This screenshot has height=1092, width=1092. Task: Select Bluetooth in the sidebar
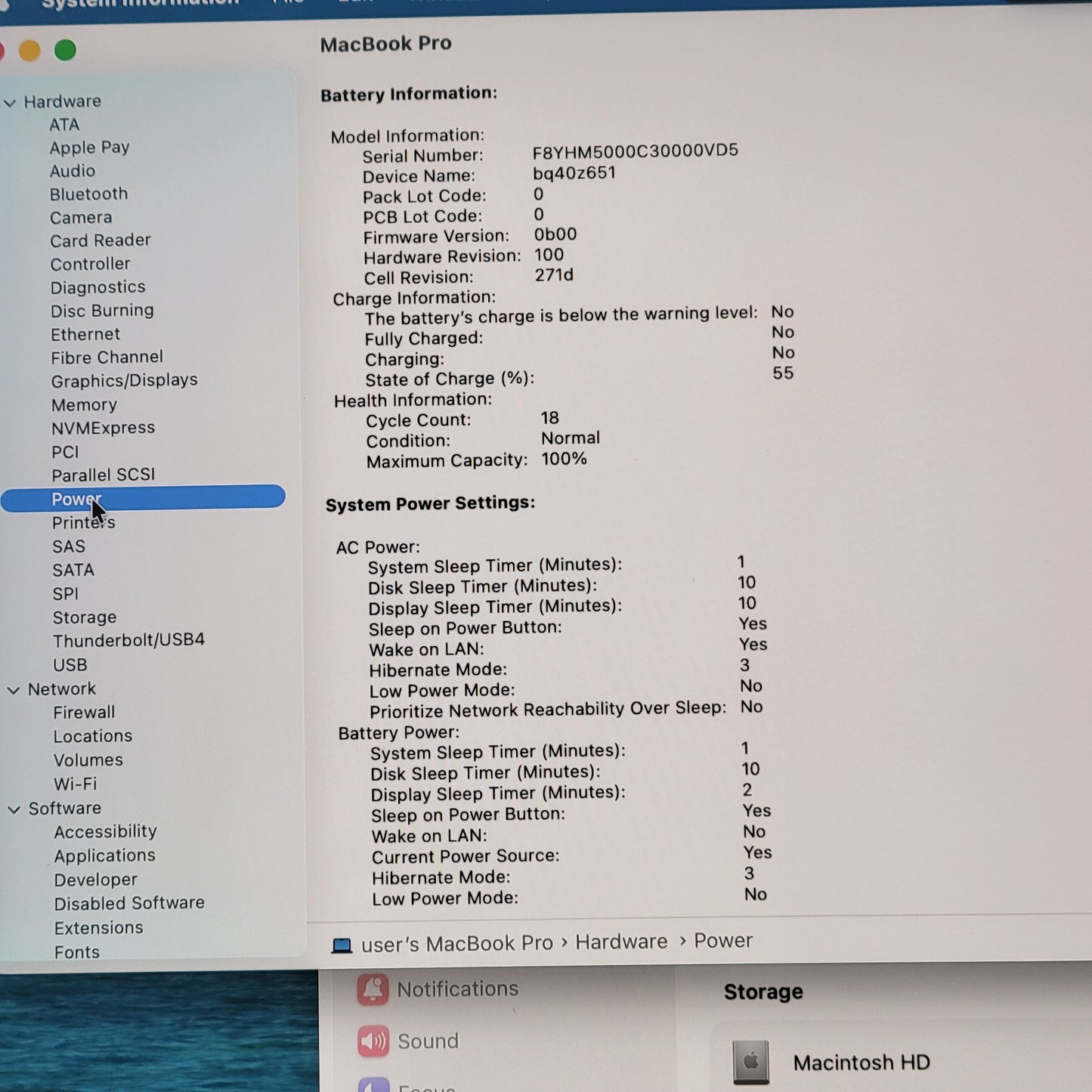[x=88, y=194]
